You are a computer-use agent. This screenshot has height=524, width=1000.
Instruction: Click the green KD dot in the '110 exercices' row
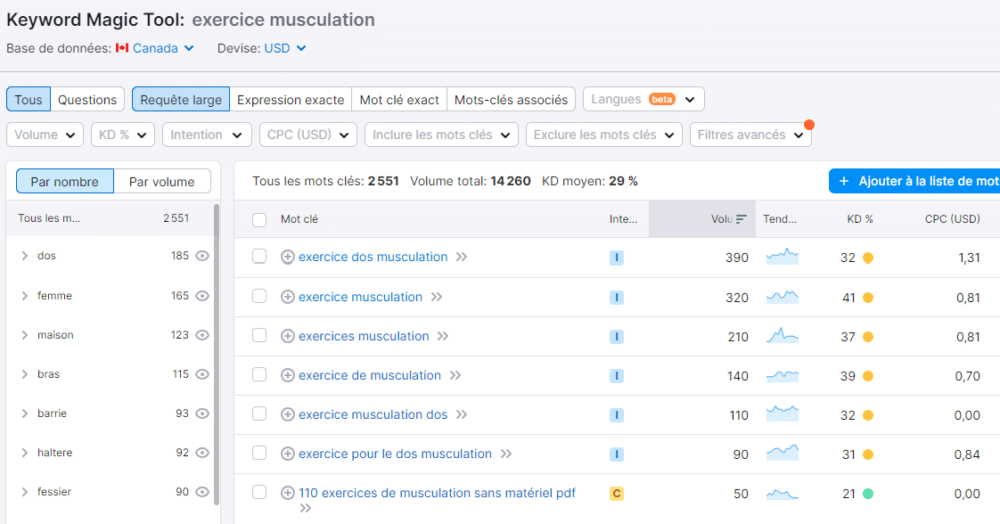point(868,493)
